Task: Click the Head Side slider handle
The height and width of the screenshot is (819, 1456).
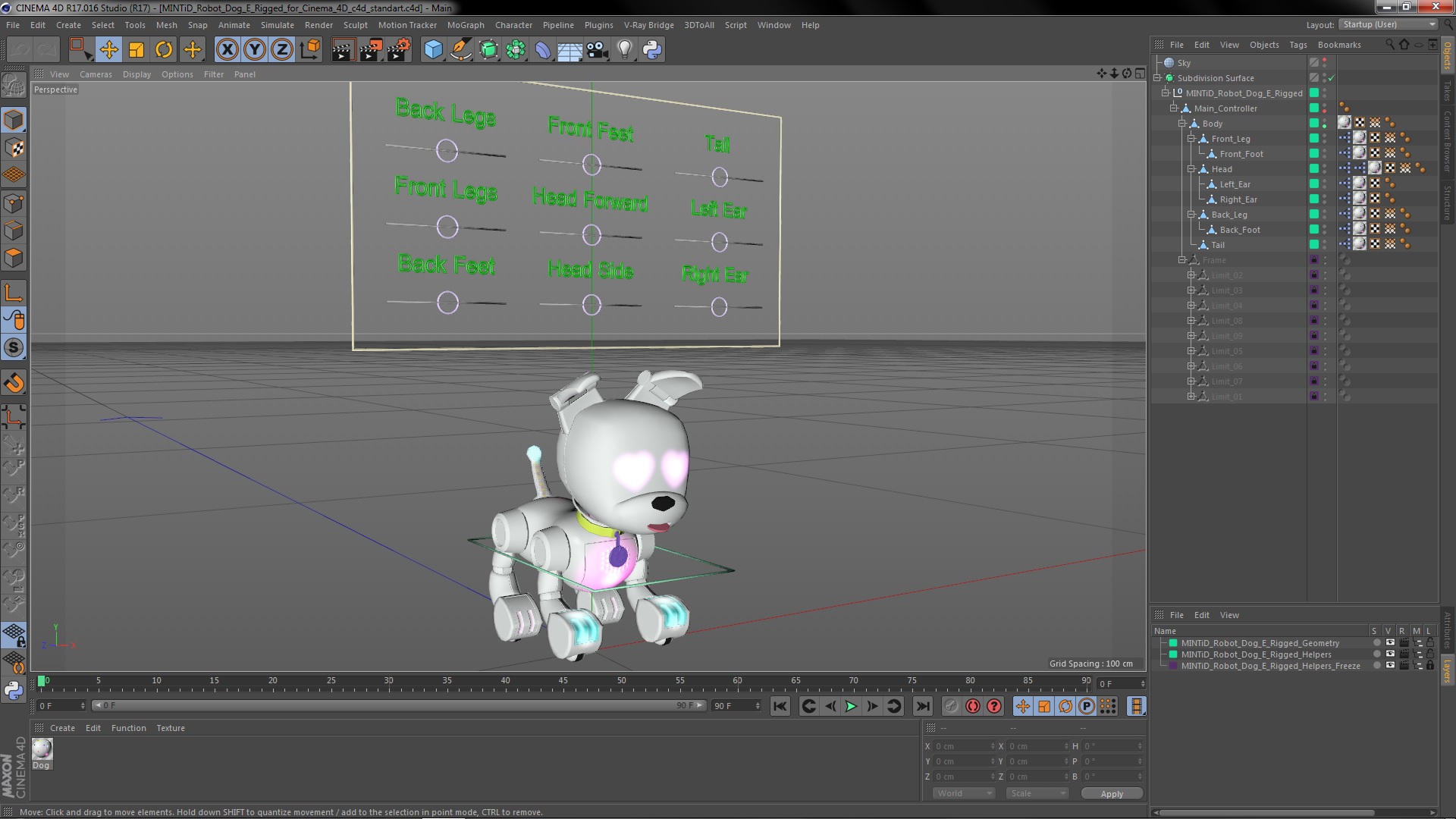Action: 591,305
